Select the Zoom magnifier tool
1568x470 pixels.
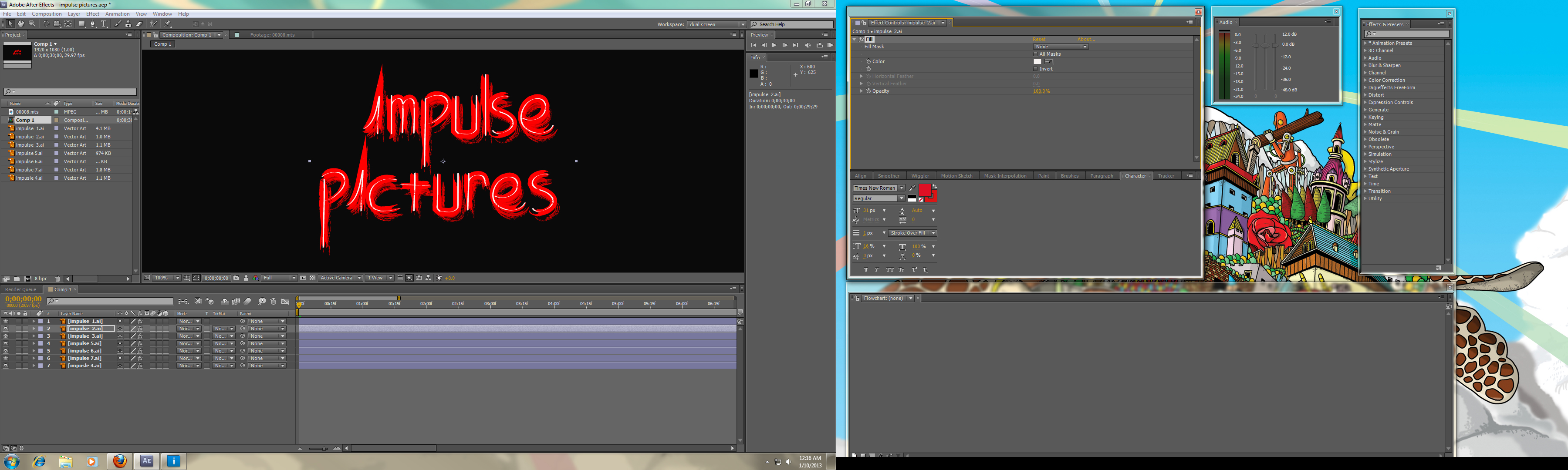tap(32, 23)
